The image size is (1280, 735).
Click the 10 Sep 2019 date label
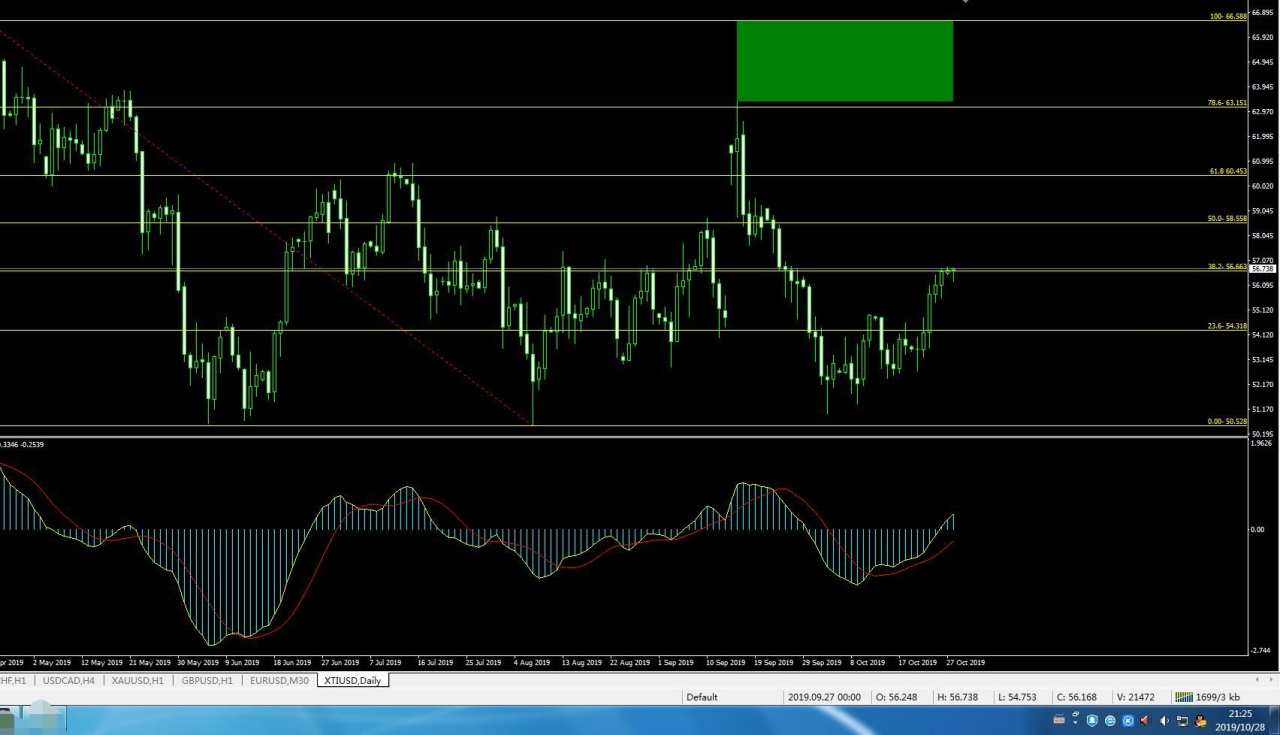725,662
